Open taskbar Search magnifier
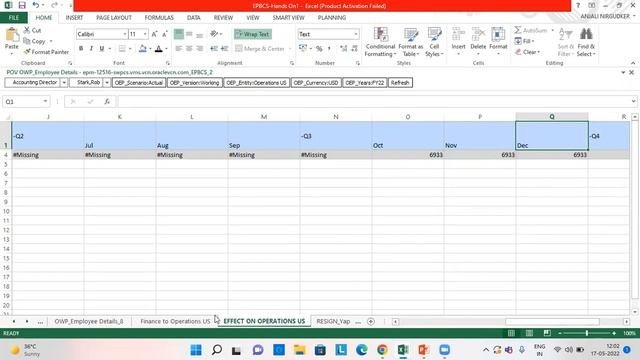The height and width of the screenshot is (360, 640). [x=217, y=350]
